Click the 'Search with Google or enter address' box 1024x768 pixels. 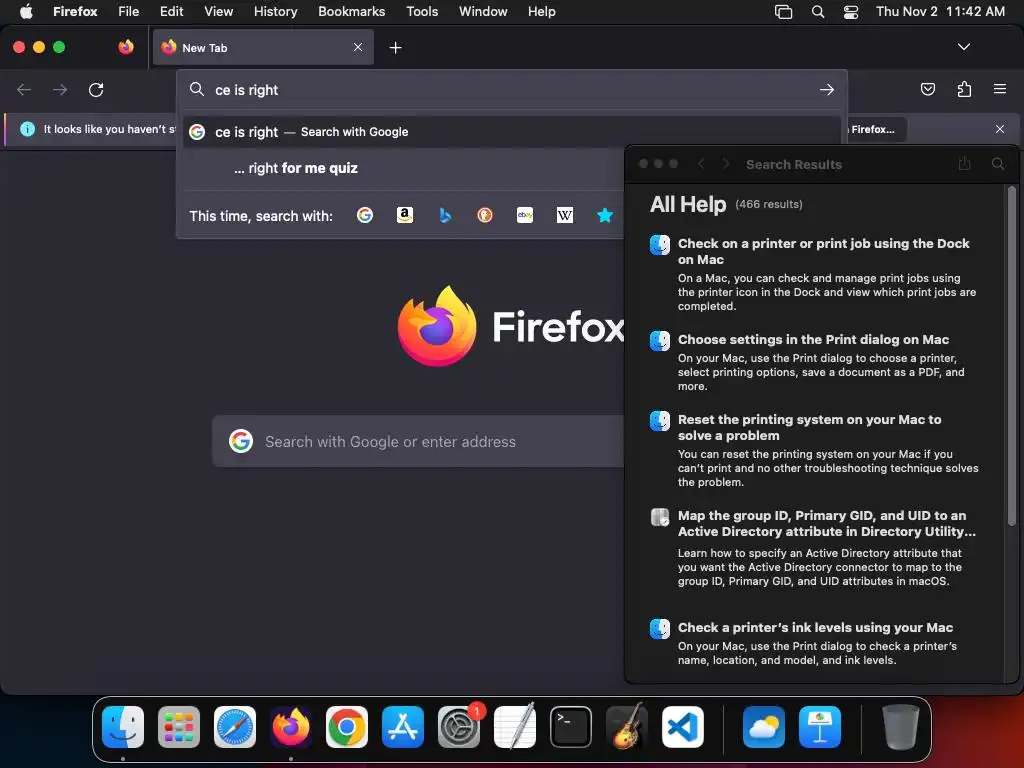(418, 441)
